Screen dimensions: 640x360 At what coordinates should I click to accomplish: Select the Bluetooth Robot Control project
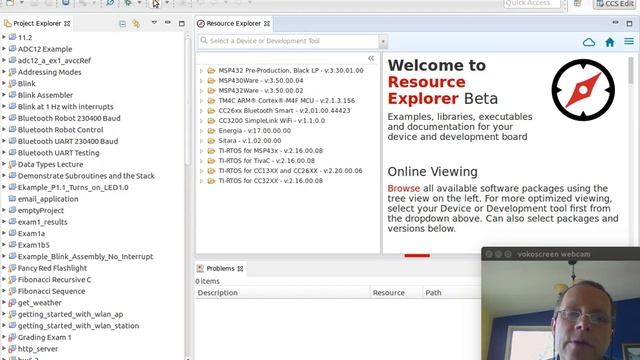[x=60, y=130]
